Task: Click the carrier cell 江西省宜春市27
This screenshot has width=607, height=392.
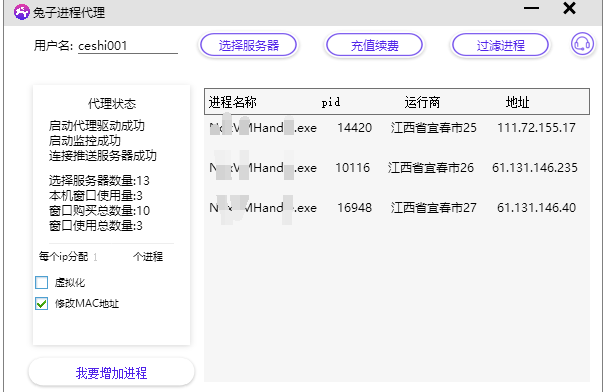Action: (x=434, y=208)
